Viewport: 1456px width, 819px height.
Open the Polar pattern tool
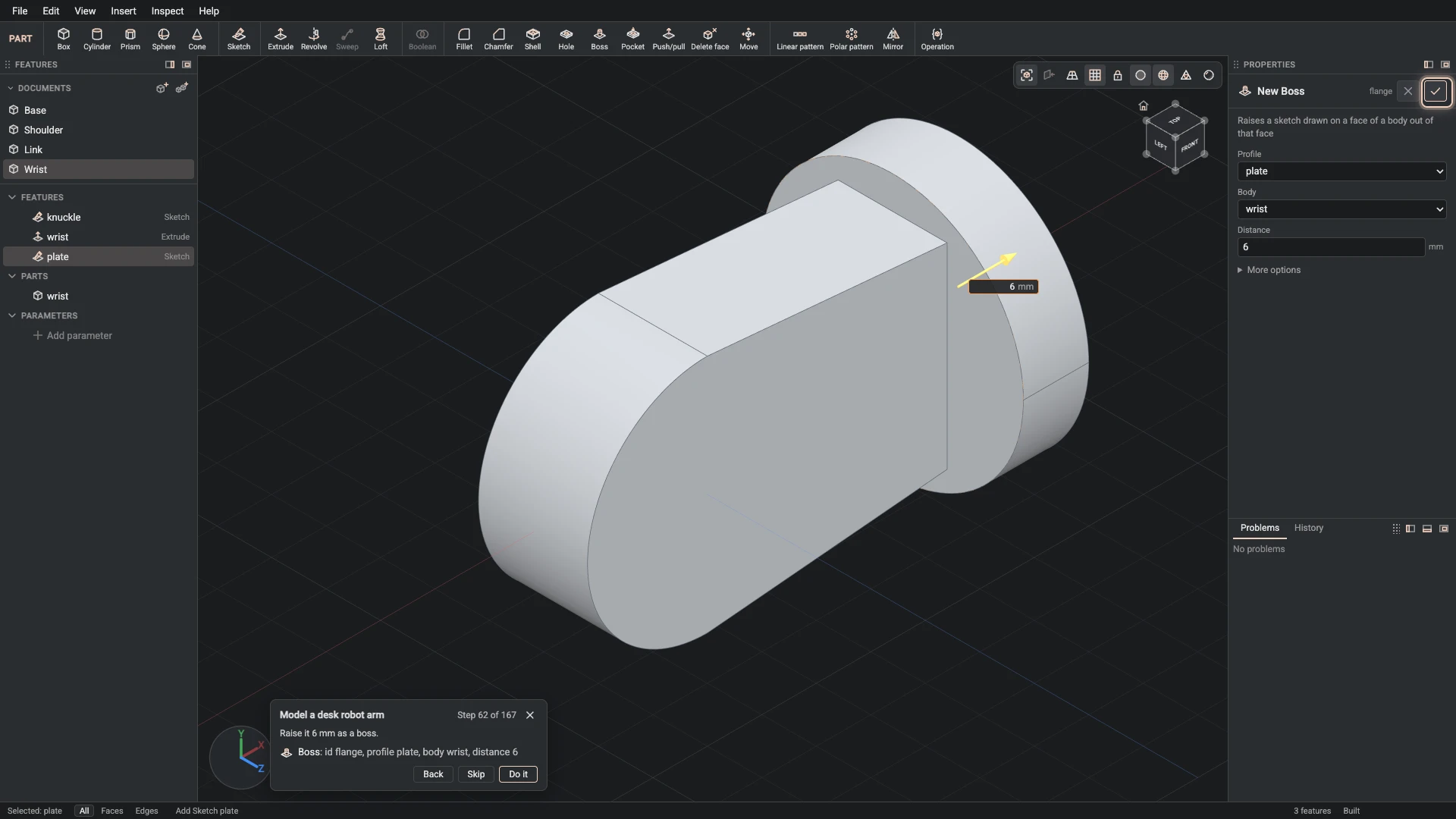[852, 39]
